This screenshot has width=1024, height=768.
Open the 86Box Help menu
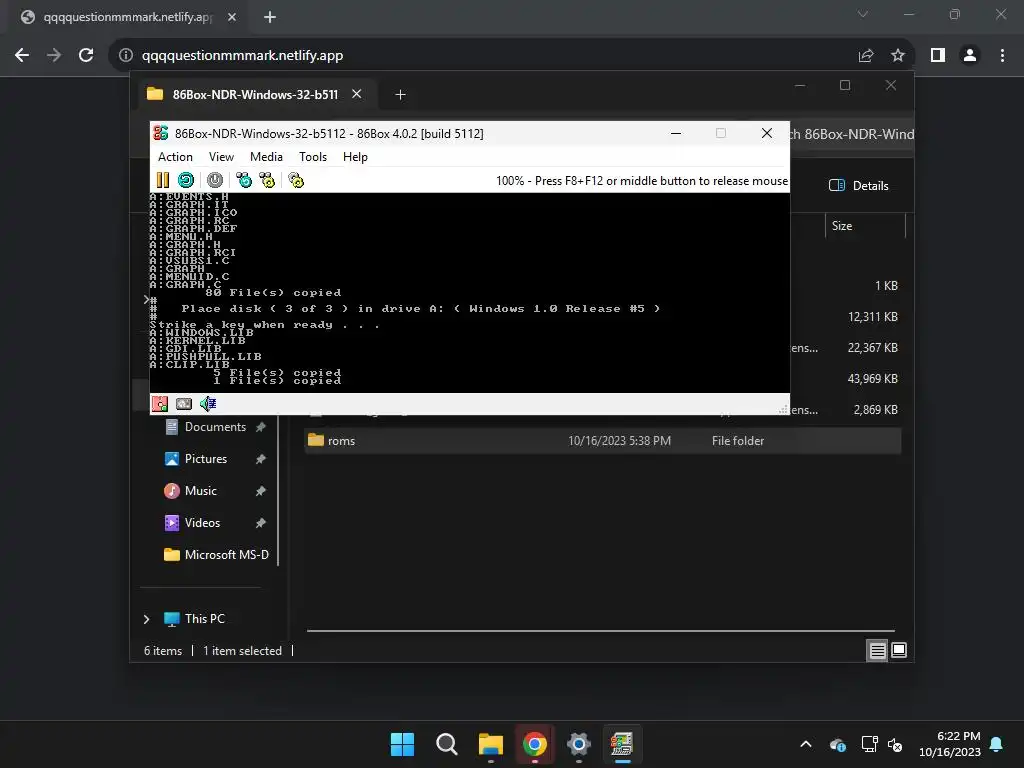coord(355,157)
